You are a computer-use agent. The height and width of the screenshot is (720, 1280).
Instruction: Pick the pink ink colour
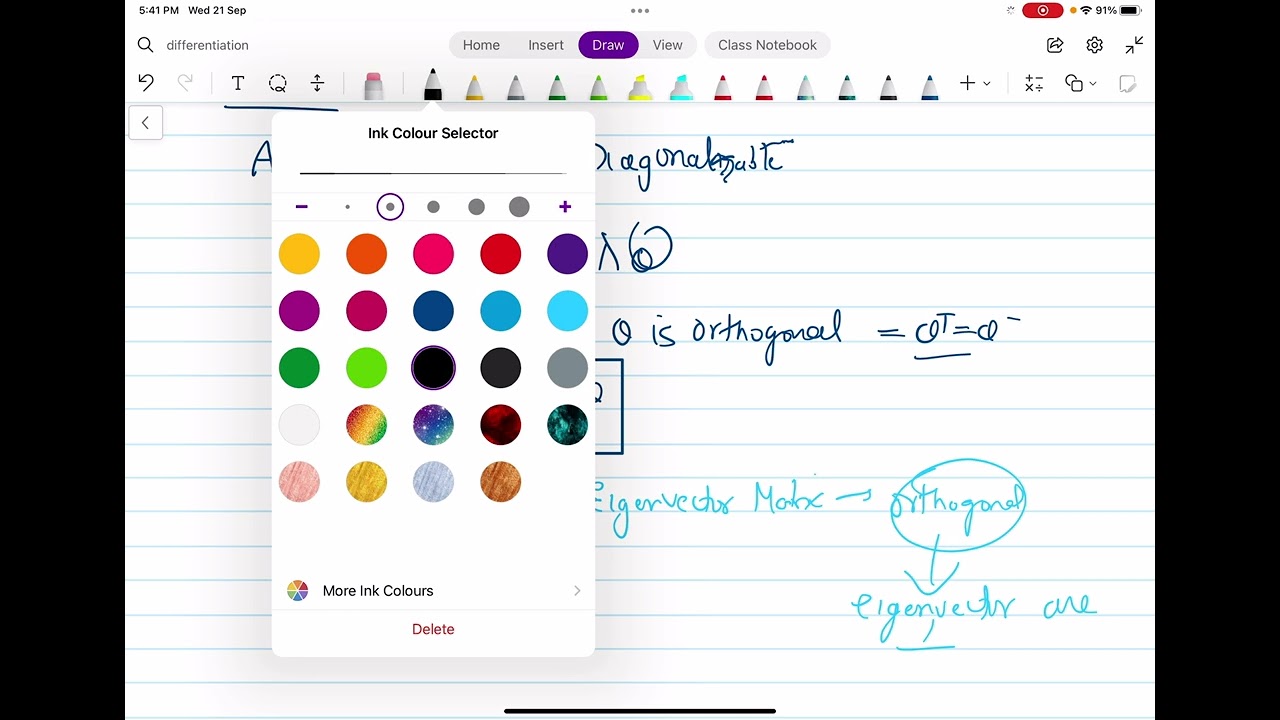[x=433, y=254]
